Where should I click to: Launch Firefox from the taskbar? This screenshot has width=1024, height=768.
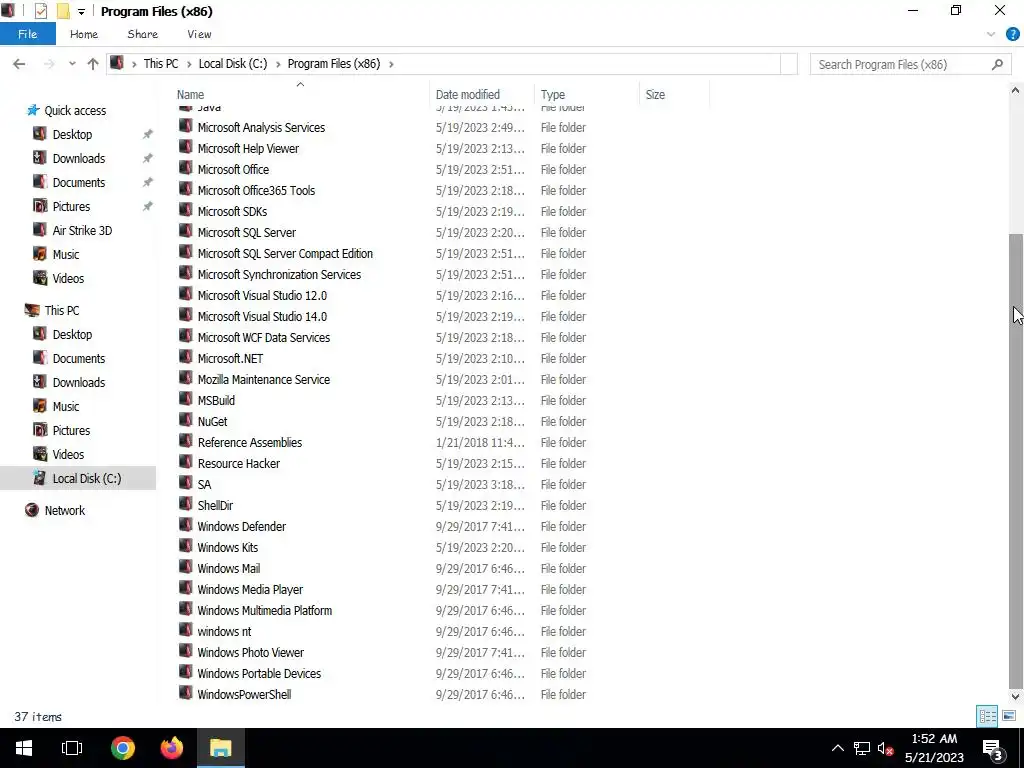point(172,748)
